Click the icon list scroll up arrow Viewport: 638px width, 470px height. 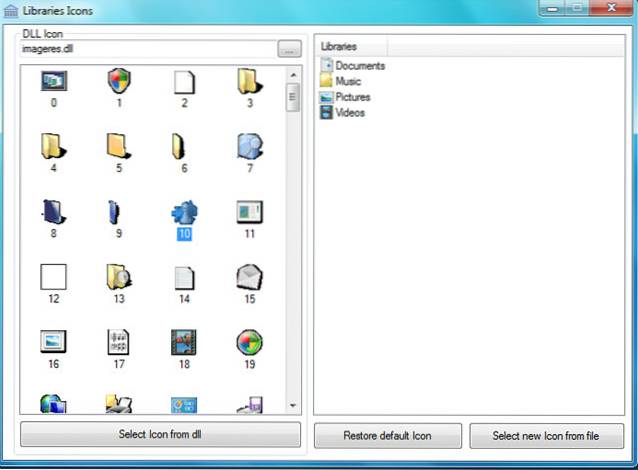tap(293, 75)
